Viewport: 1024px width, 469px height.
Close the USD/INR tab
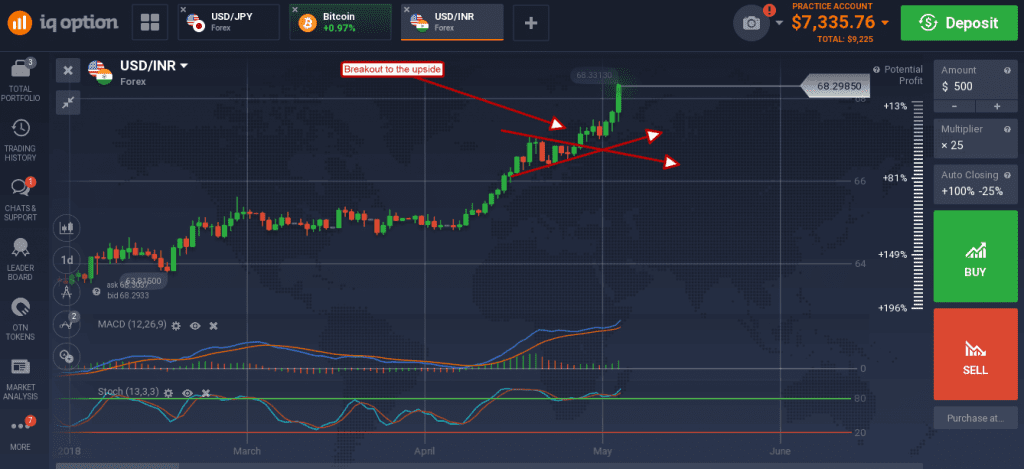tap(407, 10)
